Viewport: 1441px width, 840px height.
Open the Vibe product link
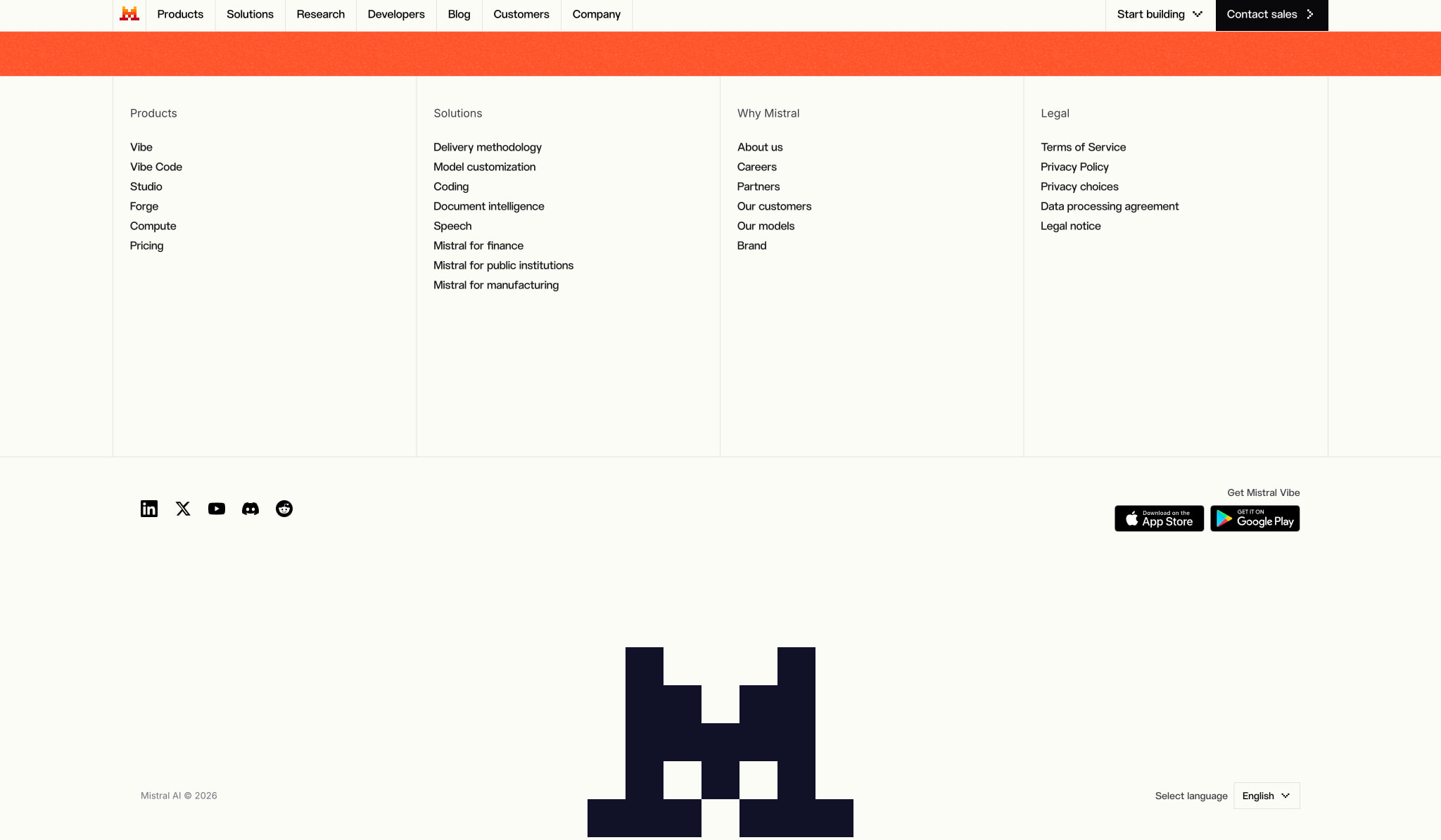(141, 147)
